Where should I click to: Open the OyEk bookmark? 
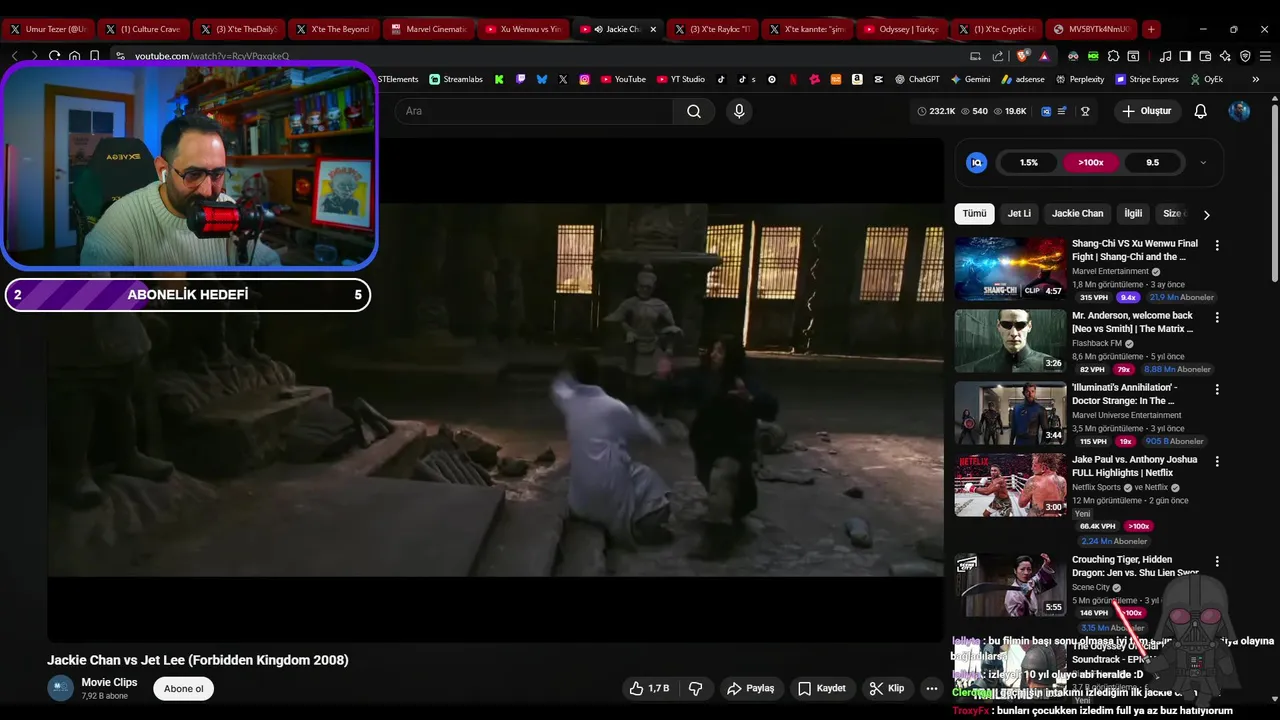[x=1206, y=79]
